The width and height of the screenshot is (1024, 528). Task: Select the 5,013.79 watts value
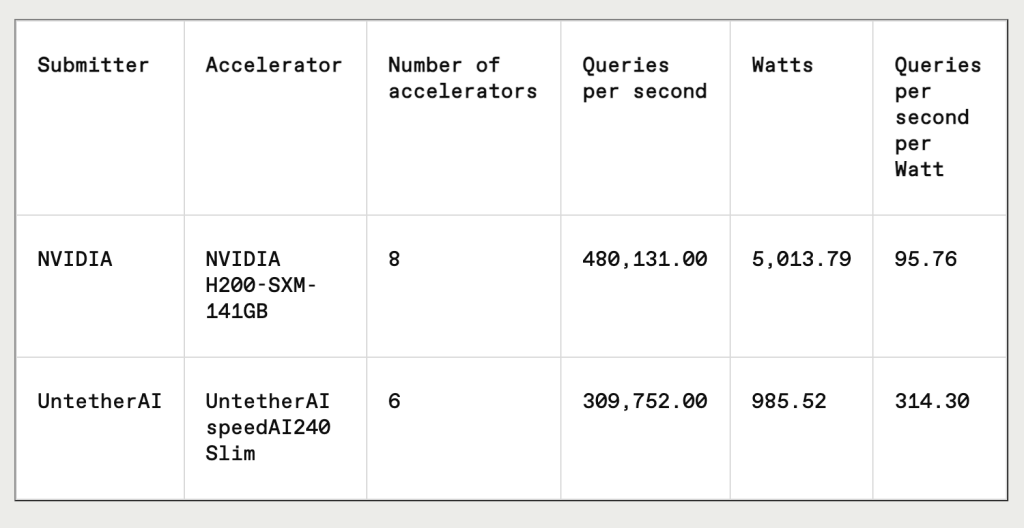click(x=801, y=259)
